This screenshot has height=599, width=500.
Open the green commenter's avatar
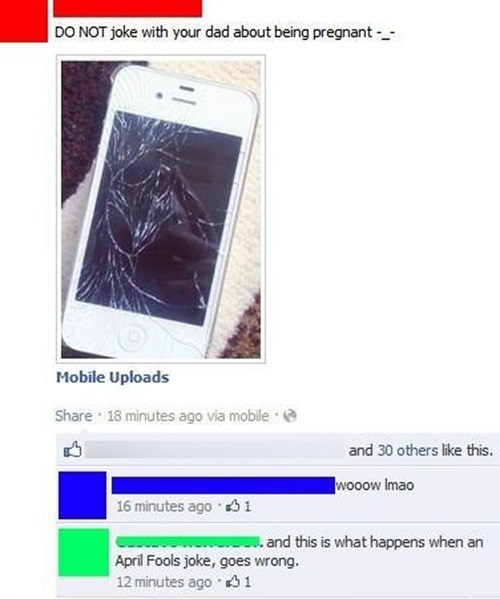[x=84, y=552]
